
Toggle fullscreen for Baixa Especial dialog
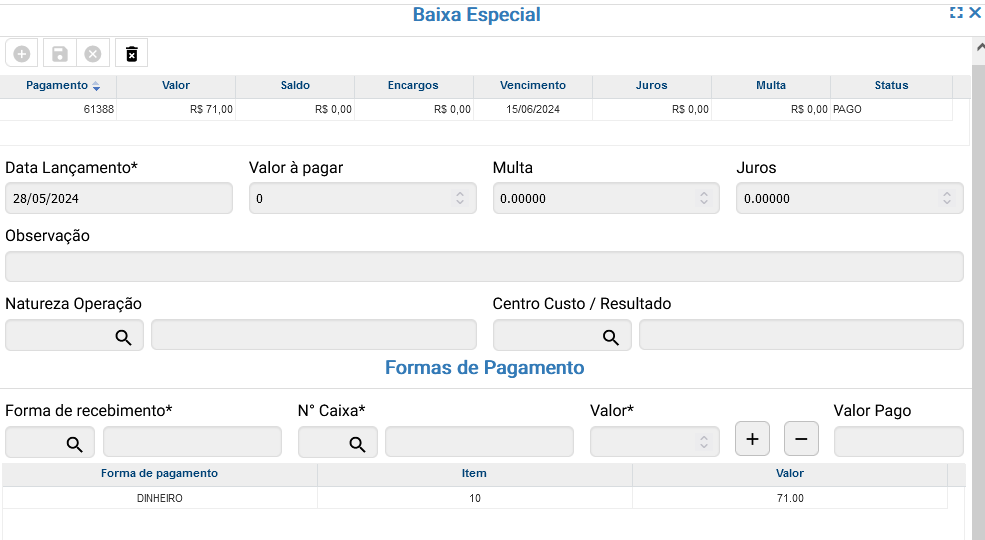(956, 13)
